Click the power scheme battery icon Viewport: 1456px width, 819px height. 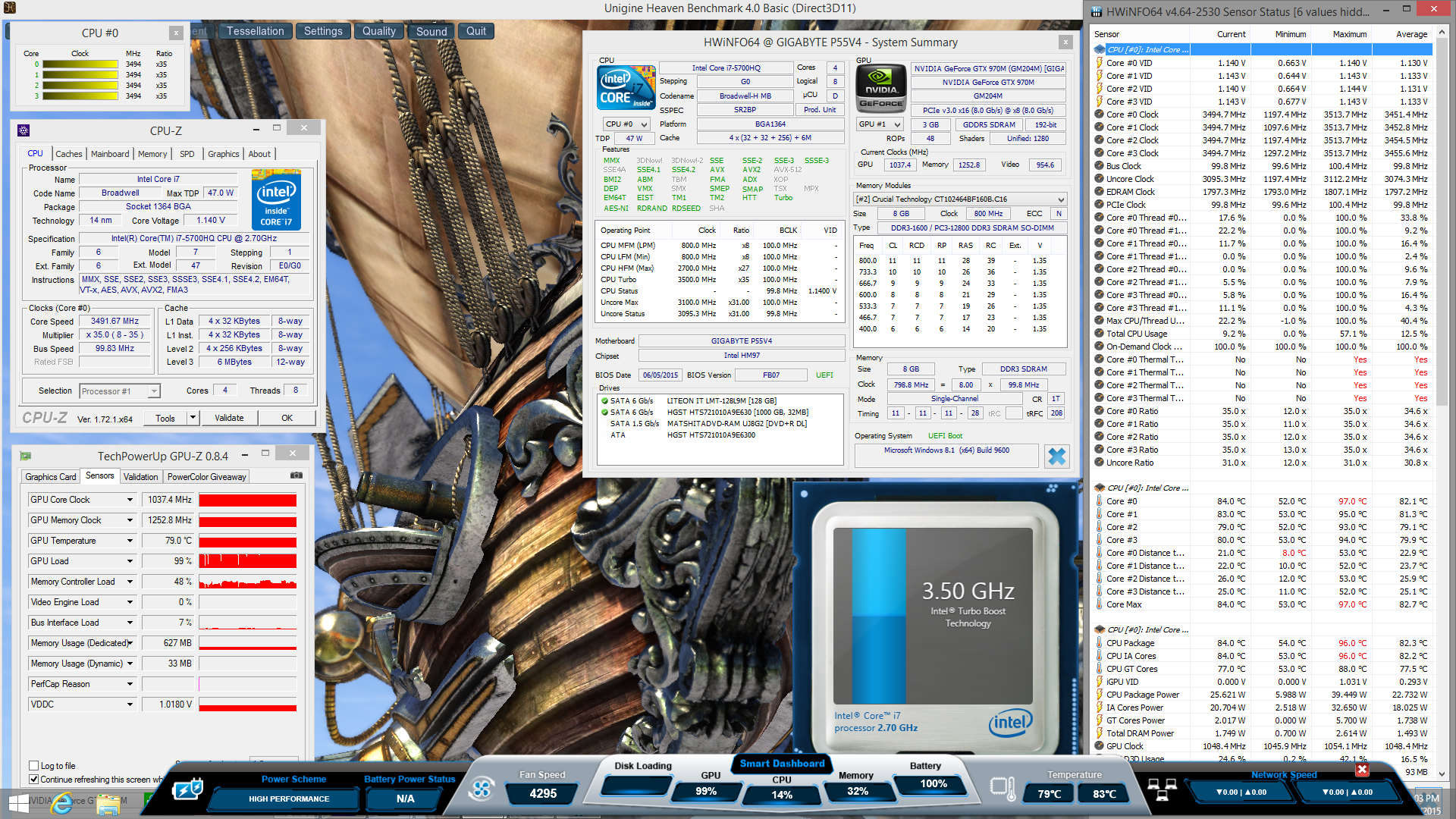point(187,789)
